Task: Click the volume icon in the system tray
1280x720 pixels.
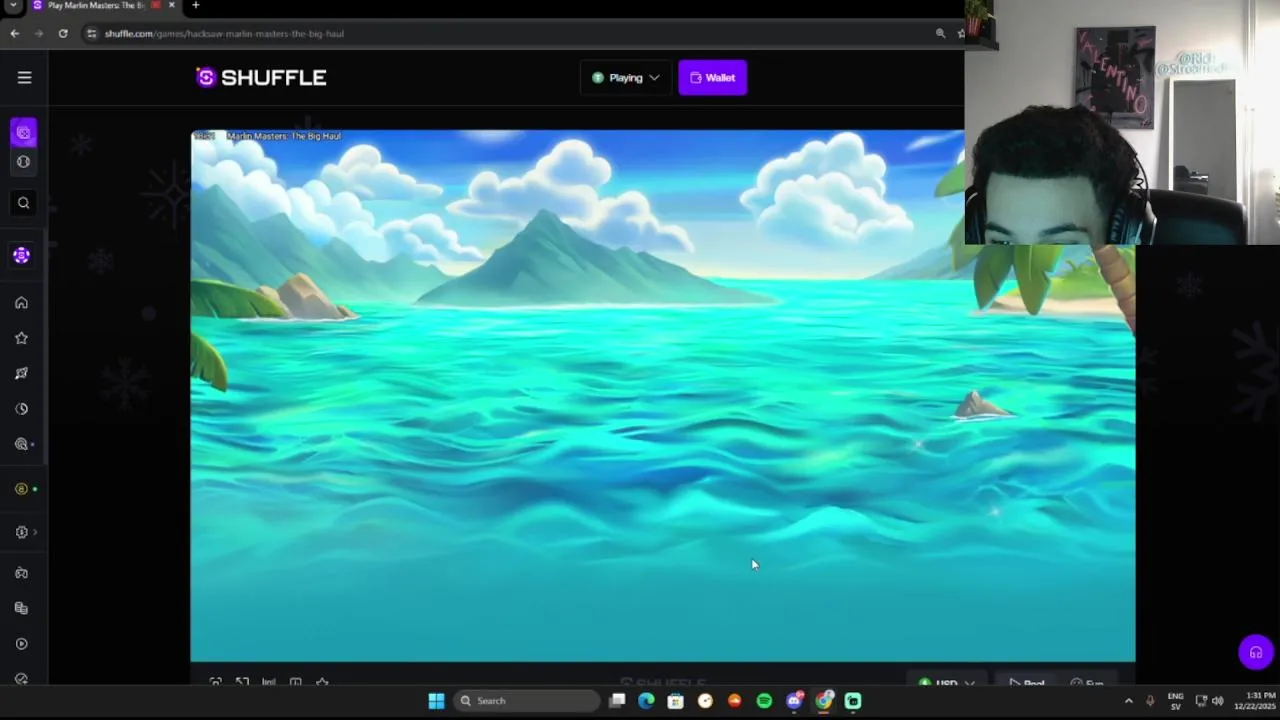Action: [1217, 701]
